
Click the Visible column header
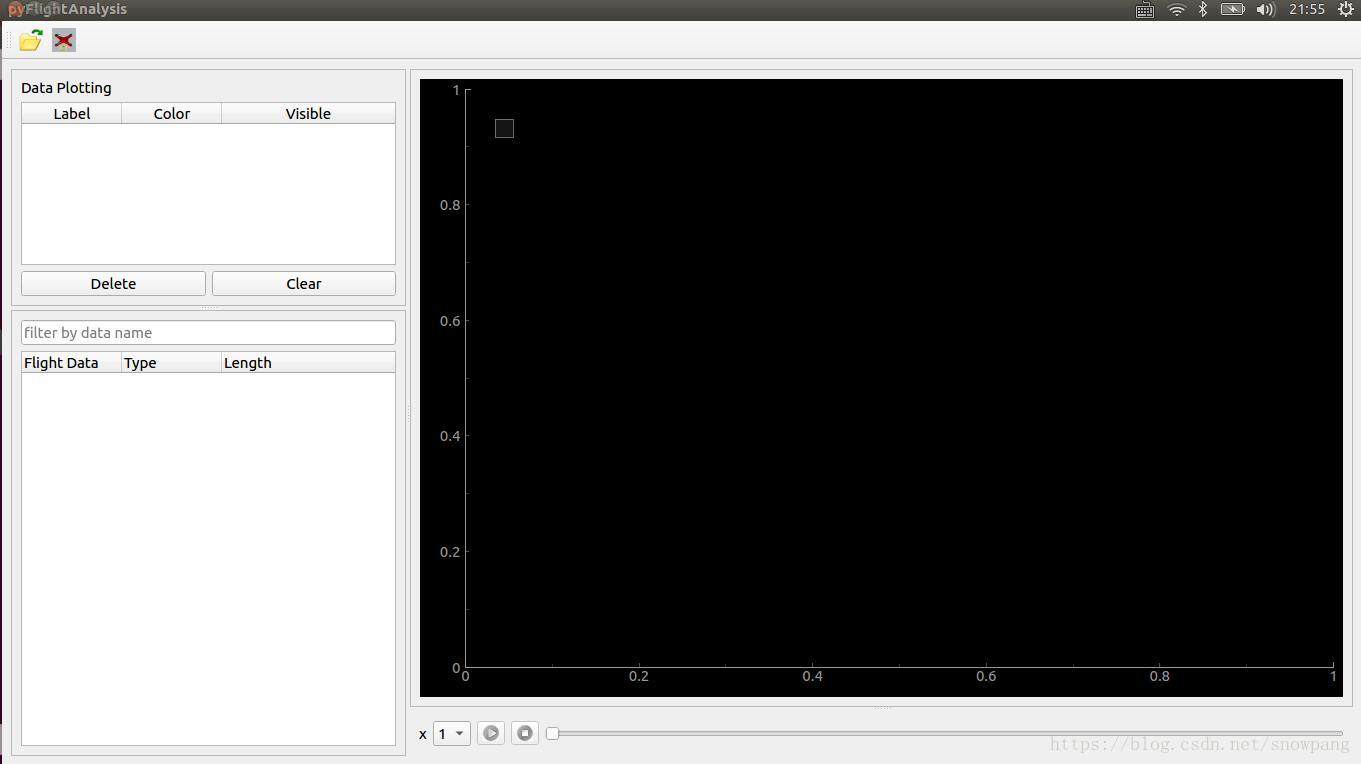coord(308,113)
